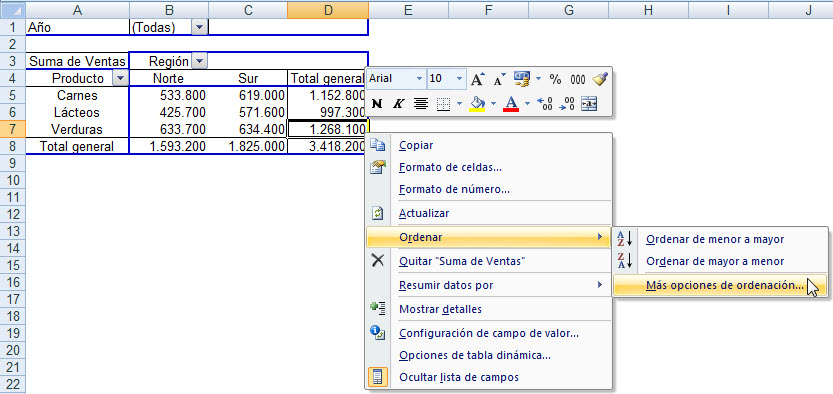
Task: Expand Resumir datos por submenu
Action: point(489,285)
